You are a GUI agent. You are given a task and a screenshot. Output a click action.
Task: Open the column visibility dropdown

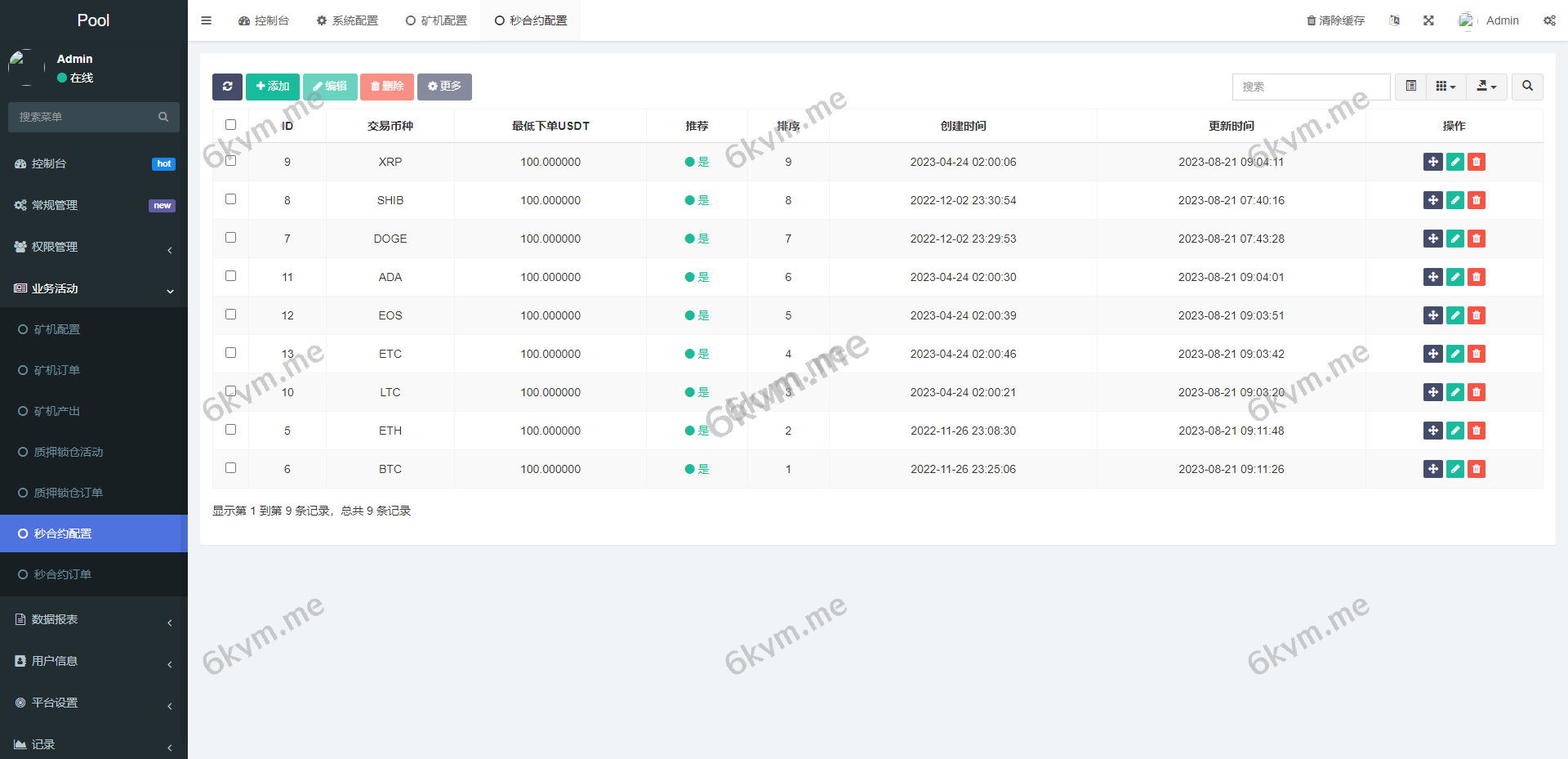click(x=1445, y=87)
